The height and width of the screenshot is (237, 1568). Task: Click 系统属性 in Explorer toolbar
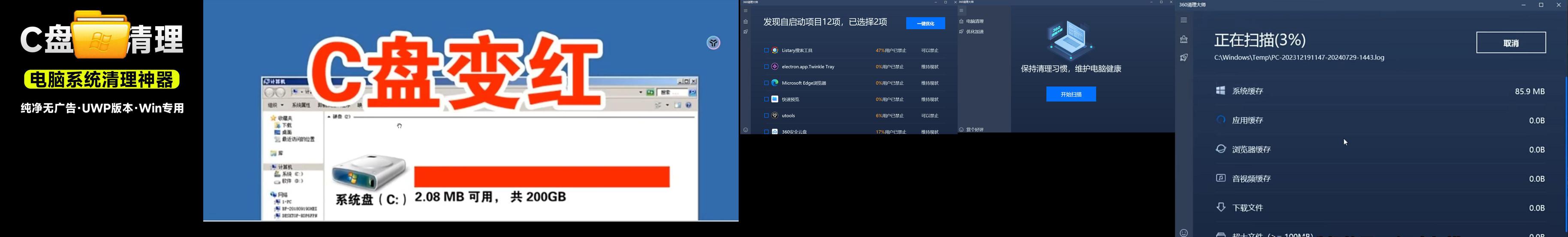pyautogui.click(x=302, y=105)
